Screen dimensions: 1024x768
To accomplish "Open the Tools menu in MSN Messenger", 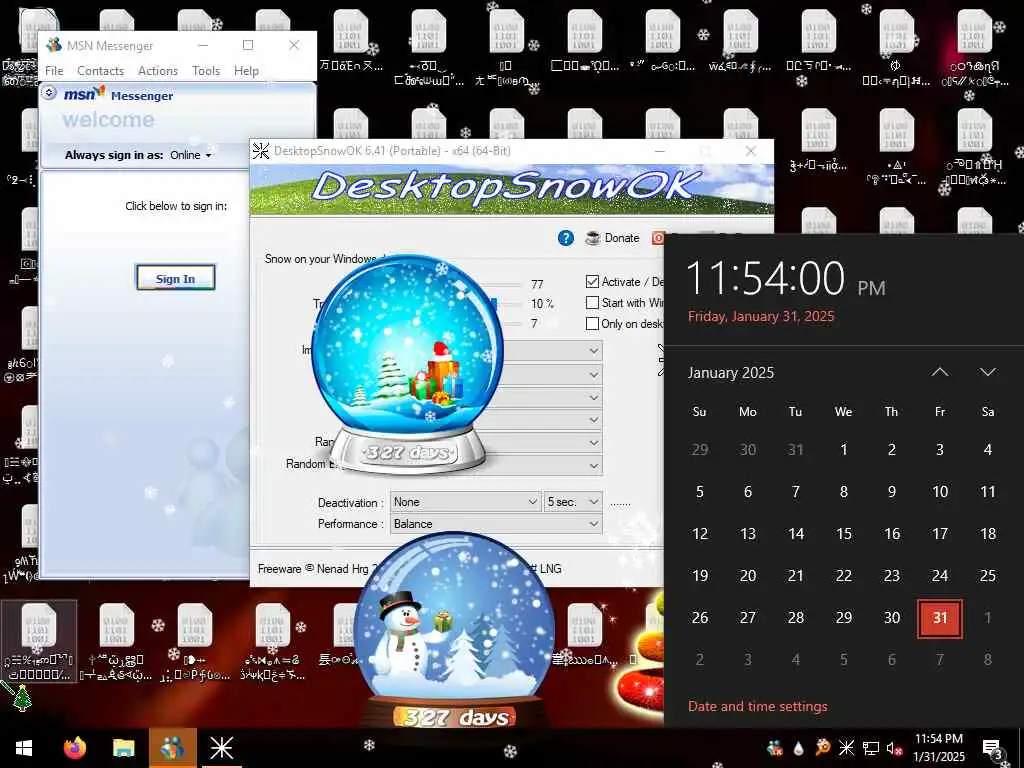I will click(206, 71).
